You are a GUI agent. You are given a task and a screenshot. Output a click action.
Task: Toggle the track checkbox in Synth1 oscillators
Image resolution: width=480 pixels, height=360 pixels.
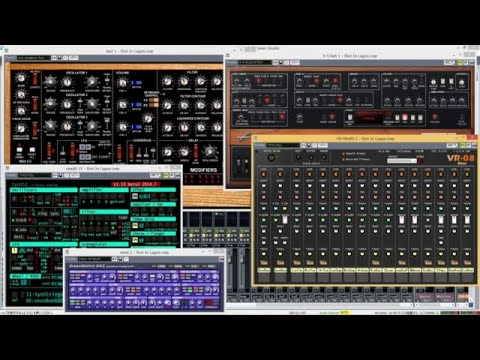tap(14, 220)
